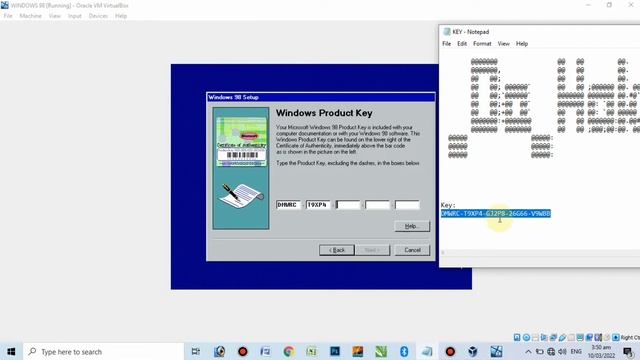Open VirtualBox File menu
This screenshot has height=360, width=640.
point(8,16)
